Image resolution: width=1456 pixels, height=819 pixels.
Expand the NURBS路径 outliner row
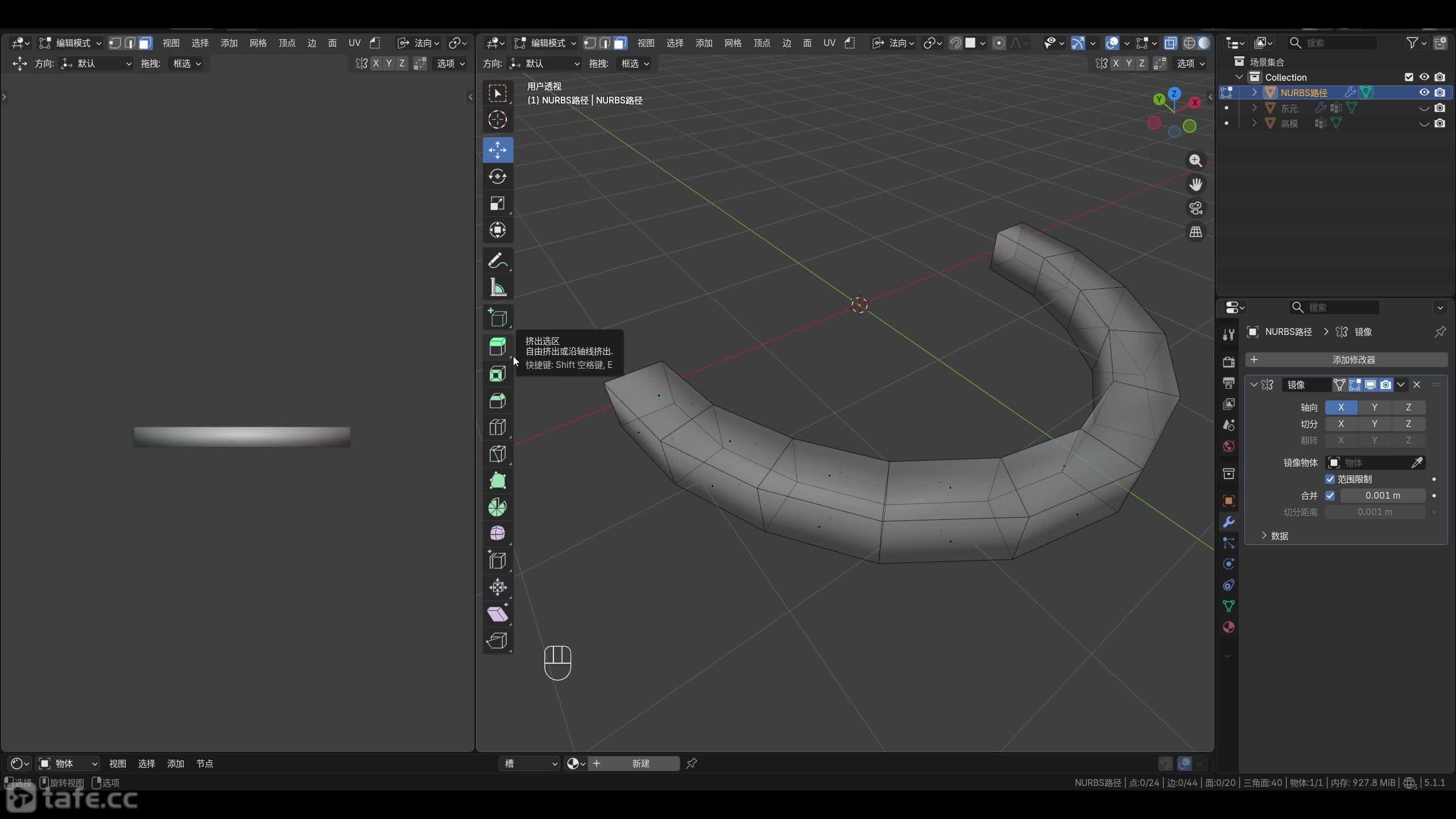pos(1255,93)
